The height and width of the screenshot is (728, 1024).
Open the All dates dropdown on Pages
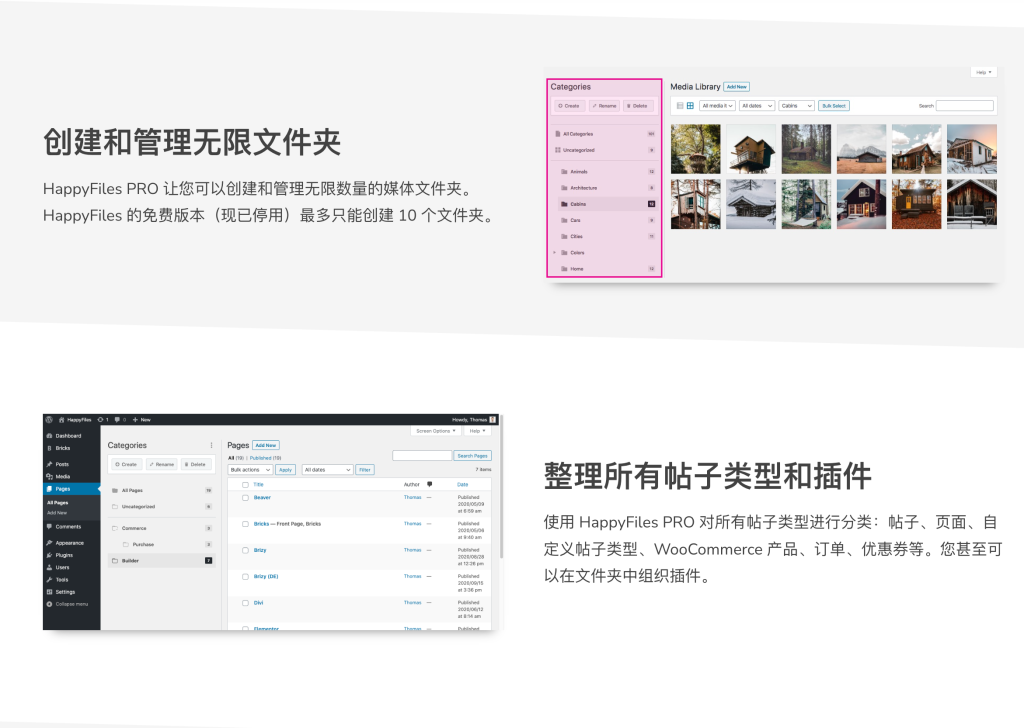pyautogui.click(x=327, y=469)
